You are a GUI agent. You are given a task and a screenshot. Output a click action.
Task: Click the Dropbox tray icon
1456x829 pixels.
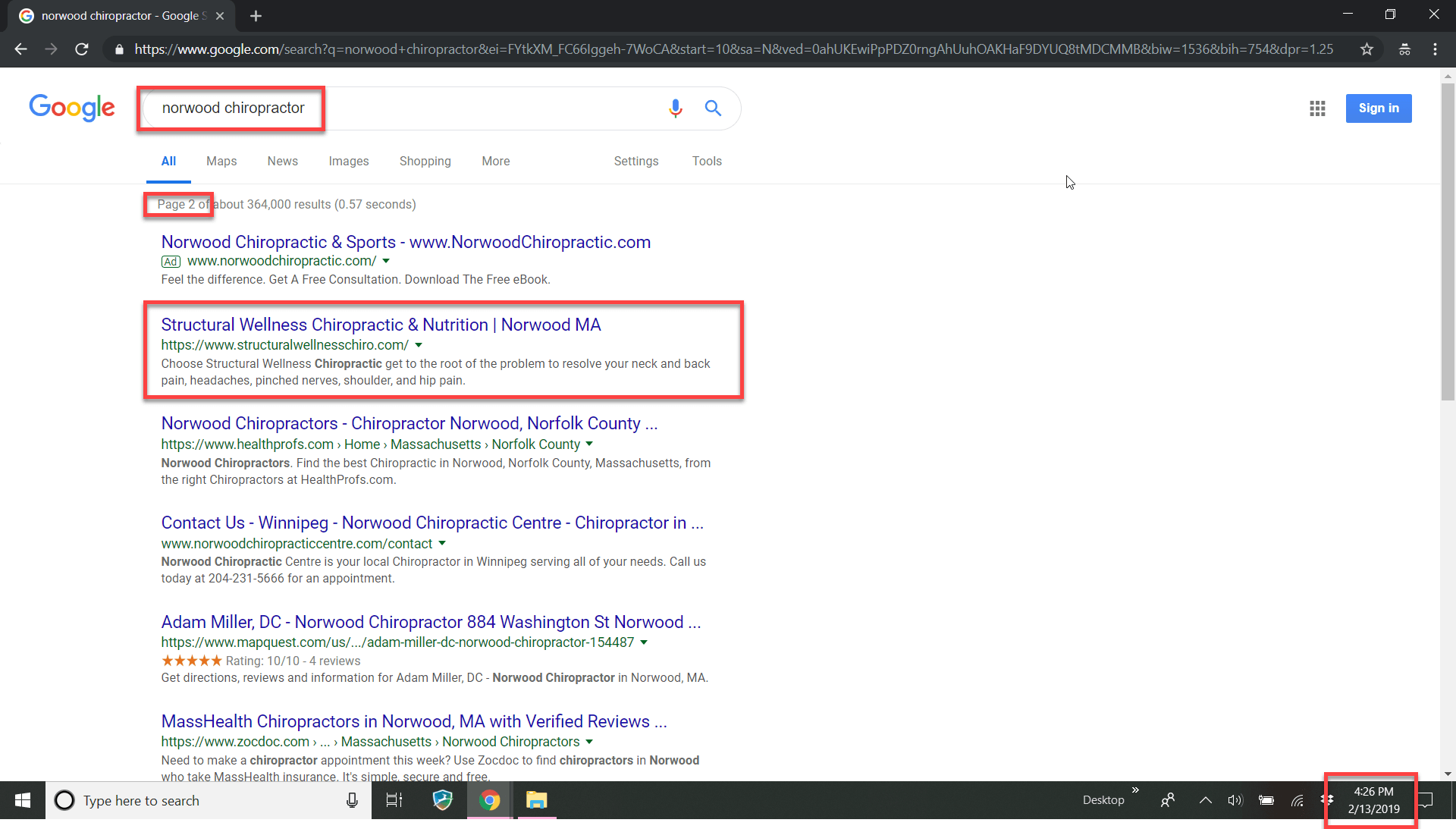pos(1327,800)
